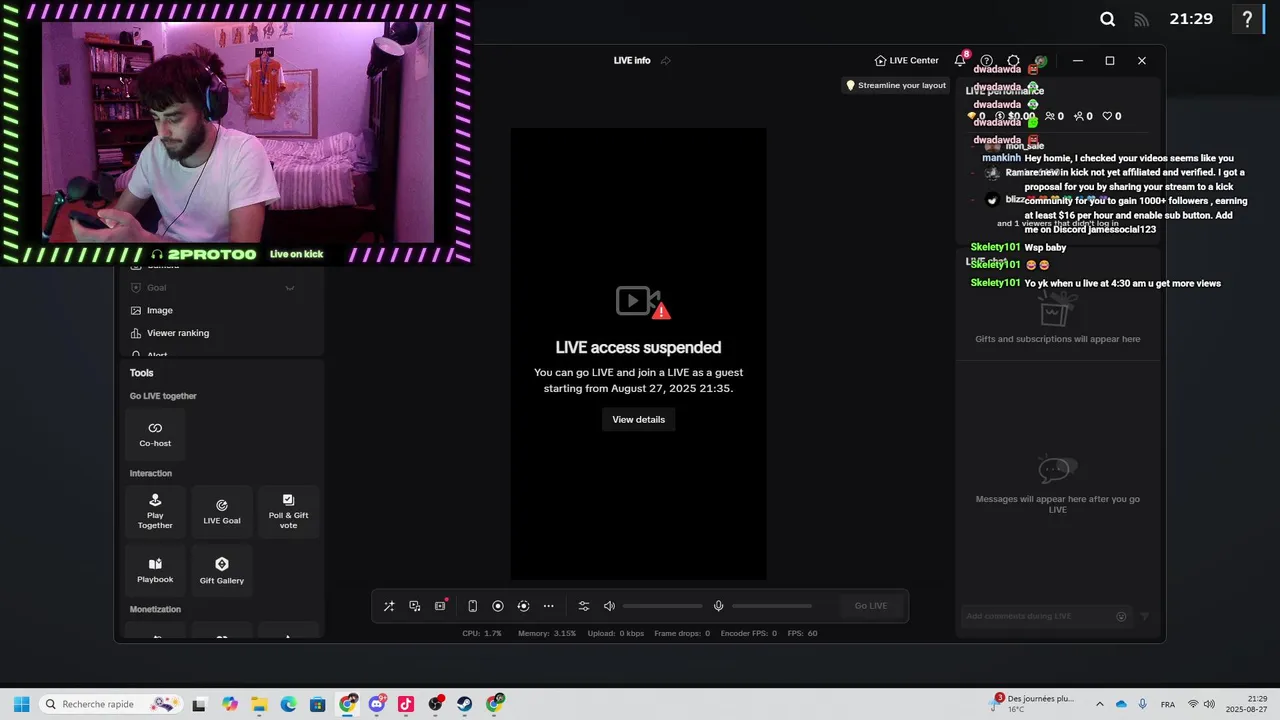Open the media and music overlay tool
1280x720 pixels.
coord(415,606)
